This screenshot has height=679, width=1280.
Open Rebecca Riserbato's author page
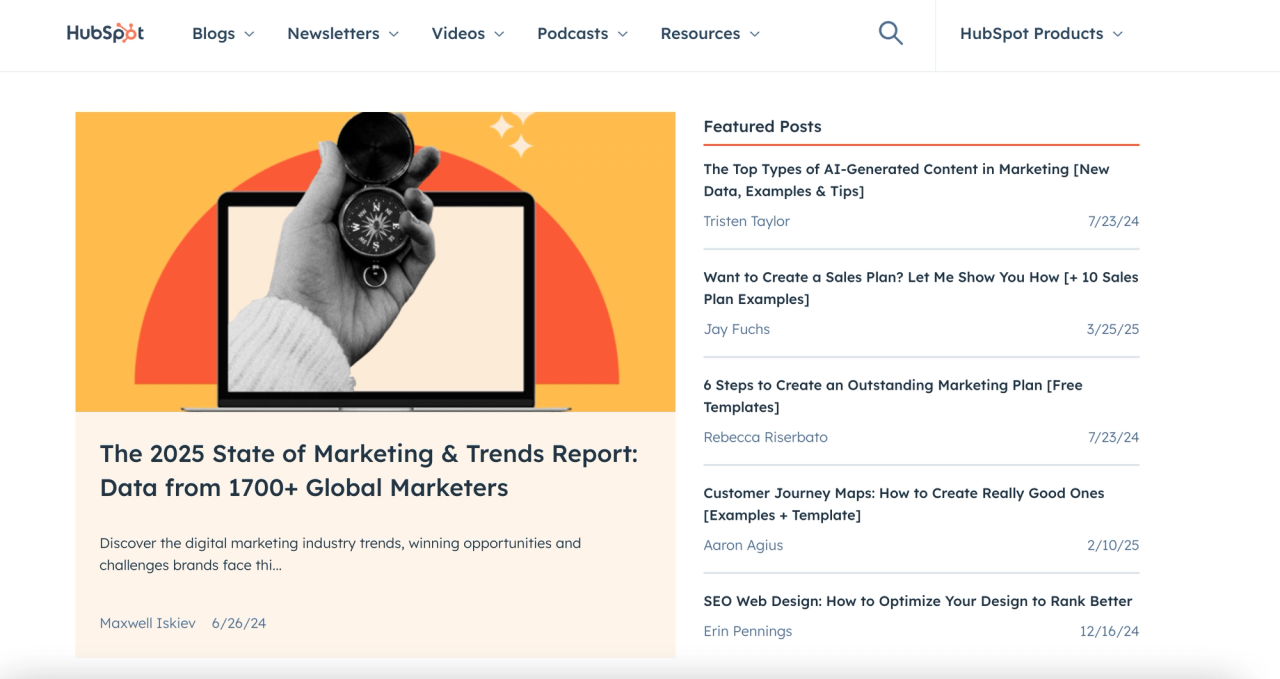765,437
